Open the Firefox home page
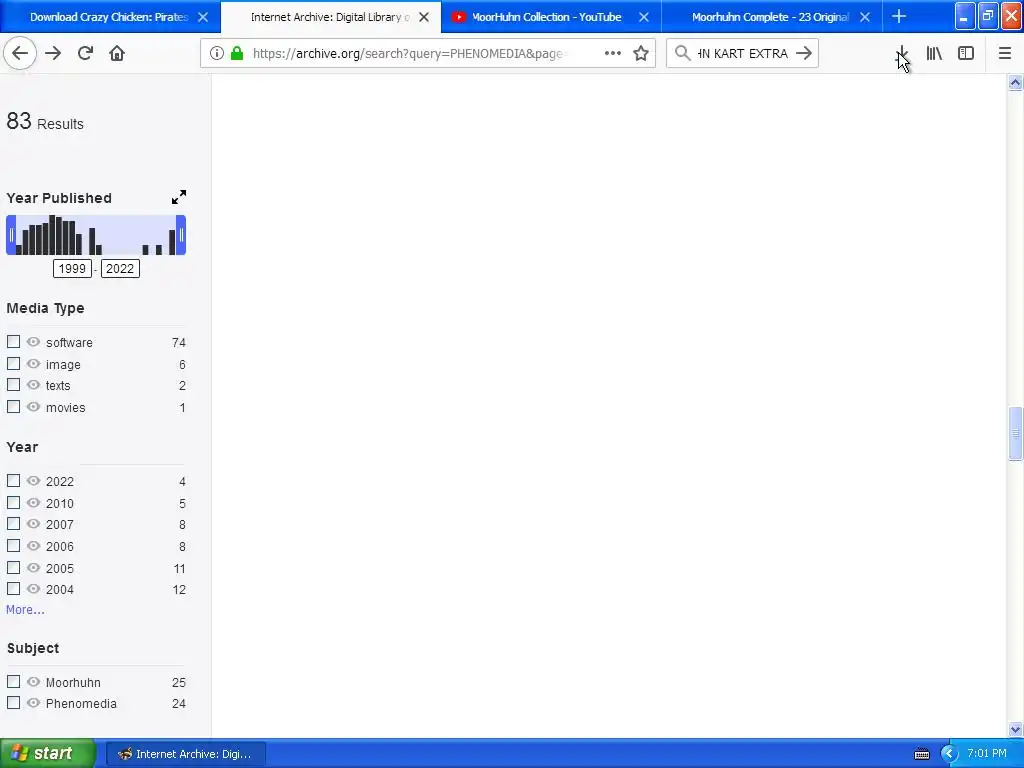Screen dimensions: 1024x768 pos(117,54)
